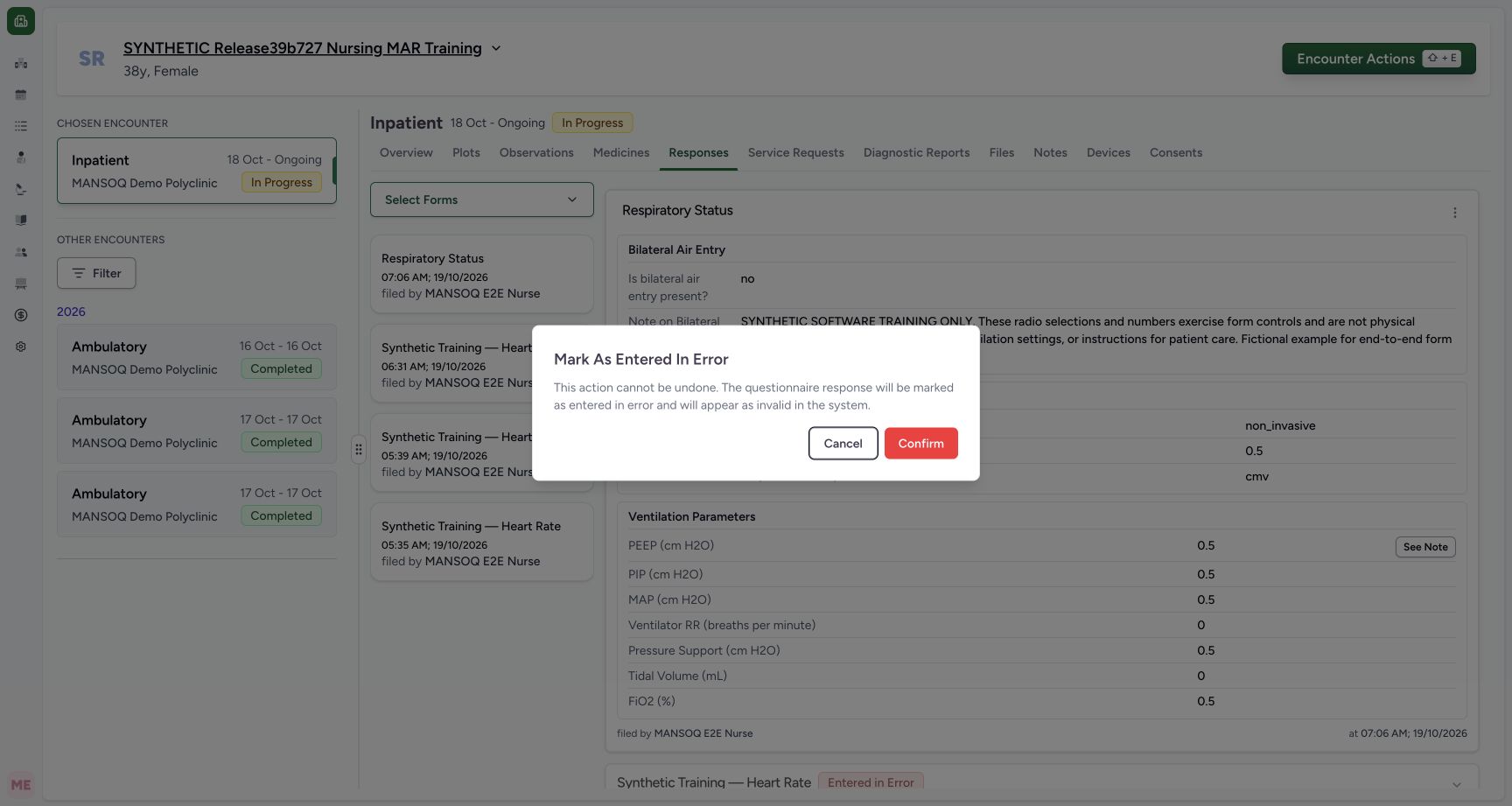
Task: Open the SYNTHETIC Release39b727 patient name link
Action: (303, 48)
